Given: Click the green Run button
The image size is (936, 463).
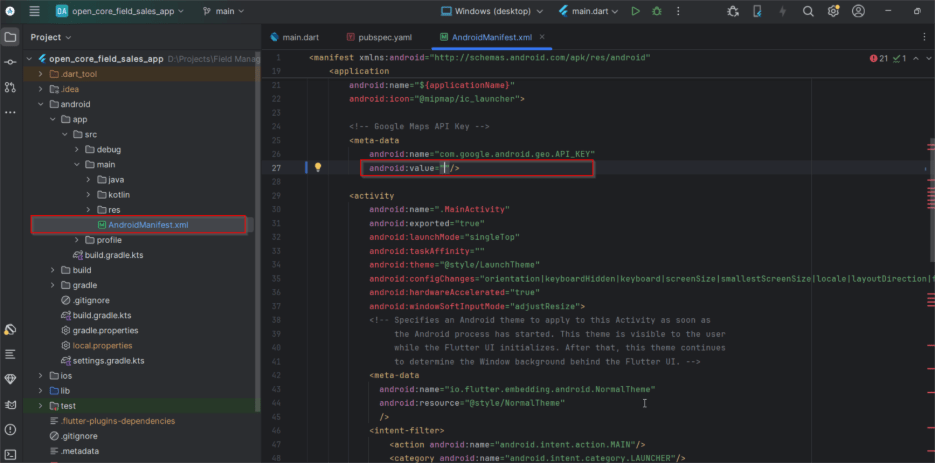Looking at the screenshot, I should pyautogui.click(x=635, y=11).
